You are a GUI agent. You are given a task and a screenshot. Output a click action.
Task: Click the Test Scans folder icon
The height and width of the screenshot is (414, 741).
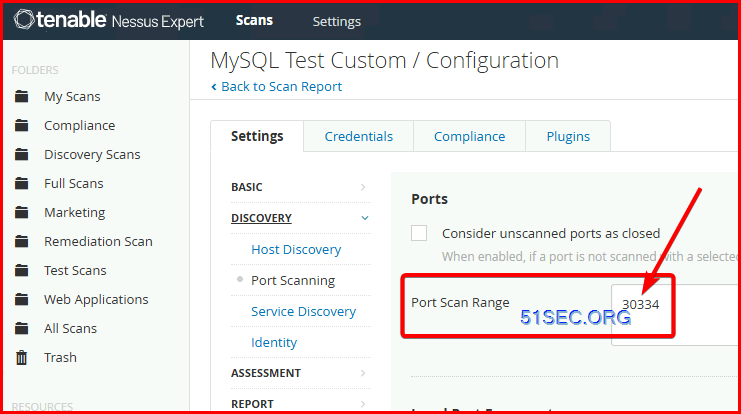point(21,270)
